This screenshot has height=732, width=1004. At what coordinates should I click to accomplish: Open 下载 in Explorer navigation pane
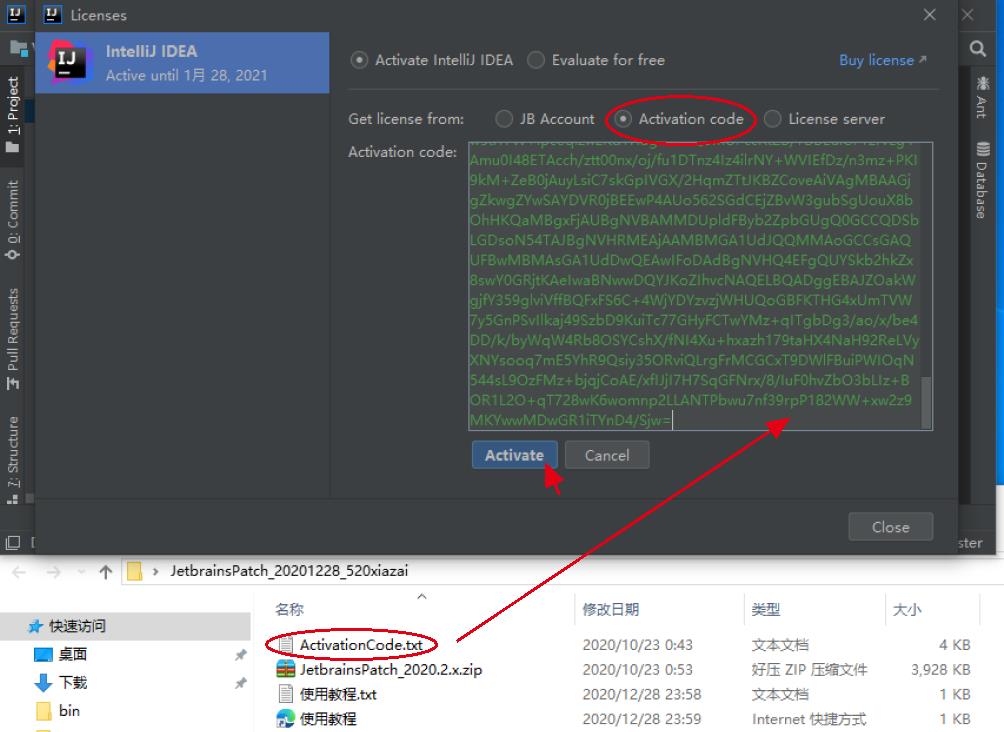(x=72, y=682)
